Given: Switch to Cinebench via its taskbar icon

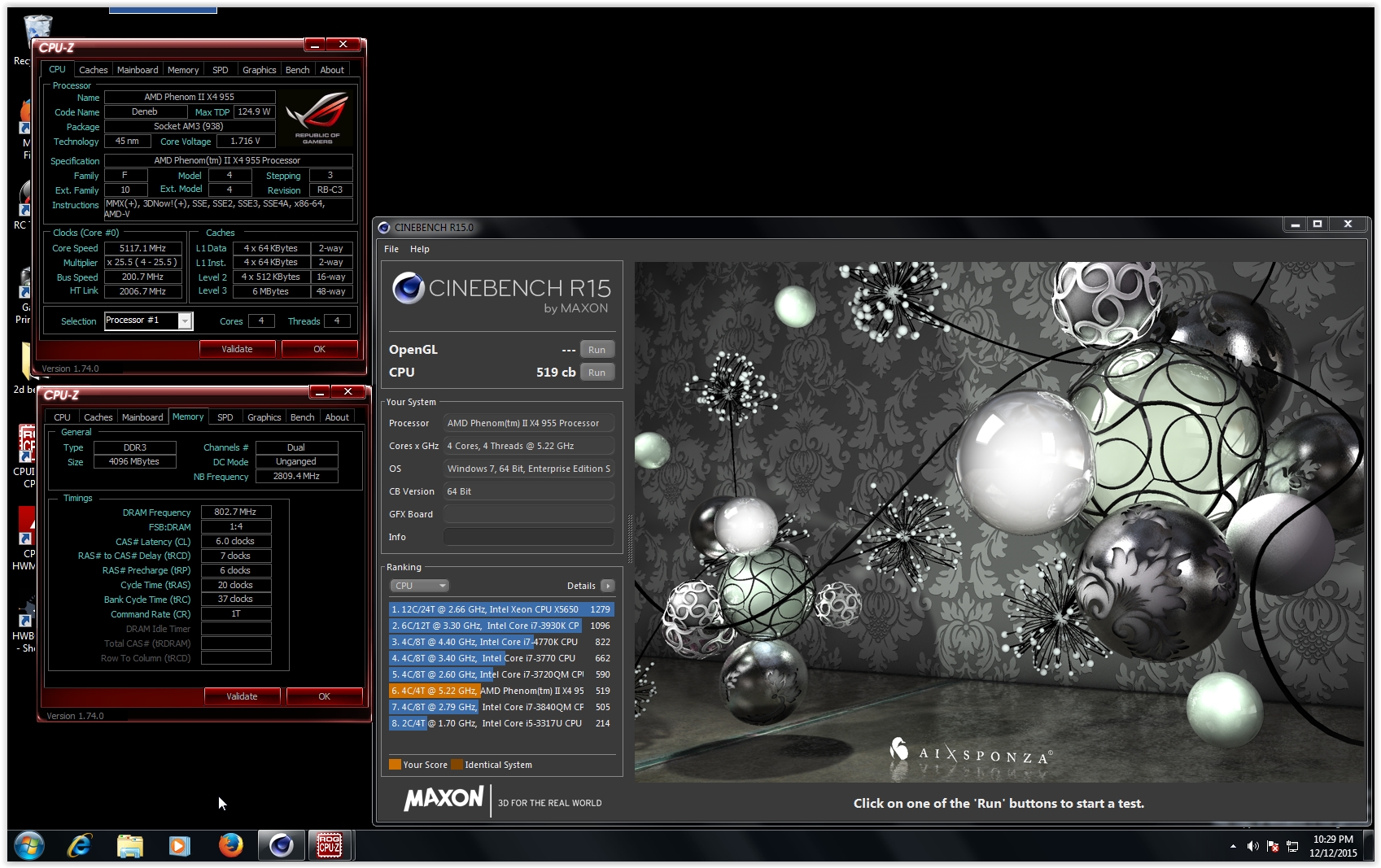Looking at the screenshot, I should click(282, 846).
